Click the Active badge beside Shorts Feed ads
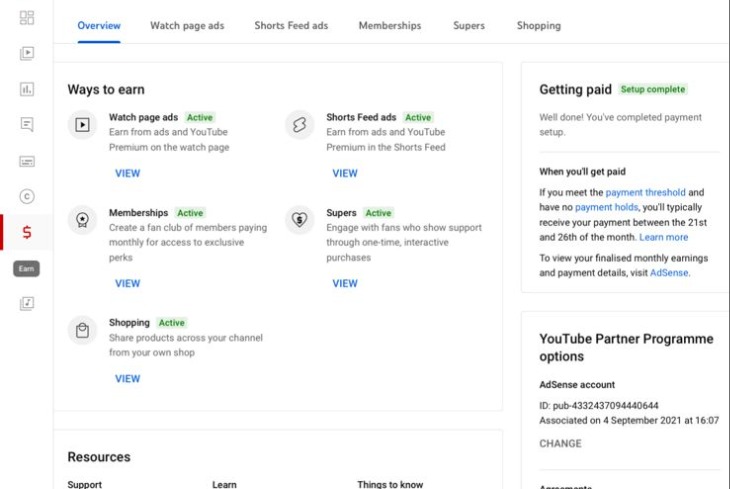 click(418, 117)
